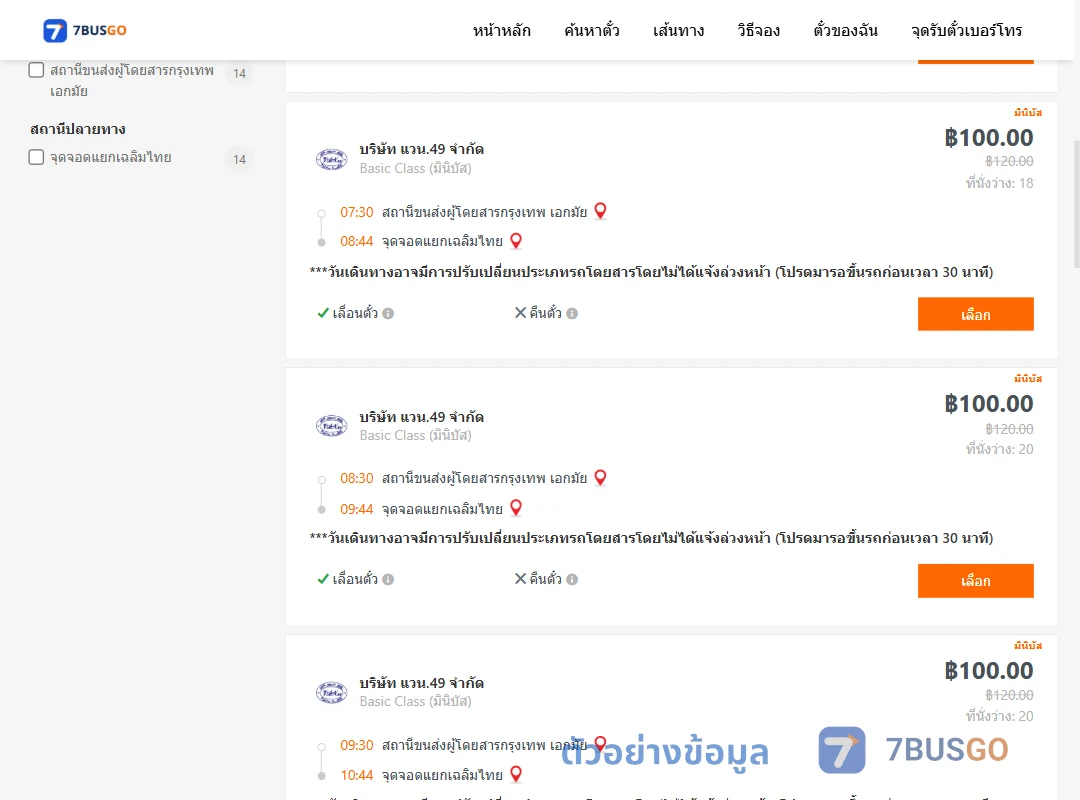Image resolution: width=1080 pixels, height=800 pixels.
Task: Click departure time 09:30
Action: coord(357,745)
